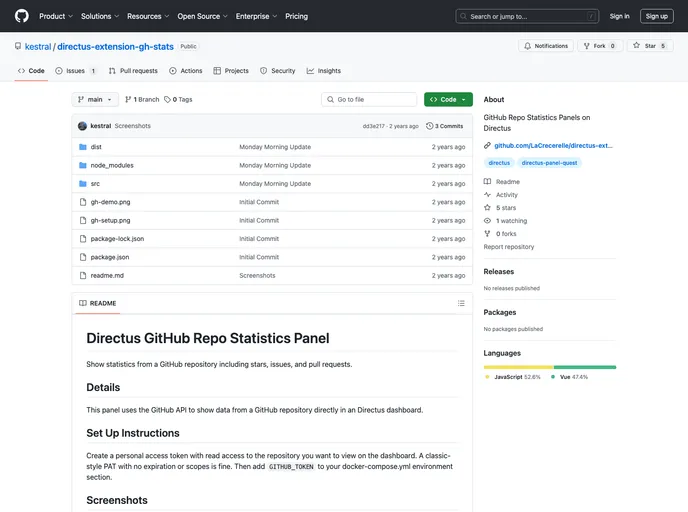Click kestral's avatar in commit row
This screenshot has width=688, height=512.
click(82, 126)
